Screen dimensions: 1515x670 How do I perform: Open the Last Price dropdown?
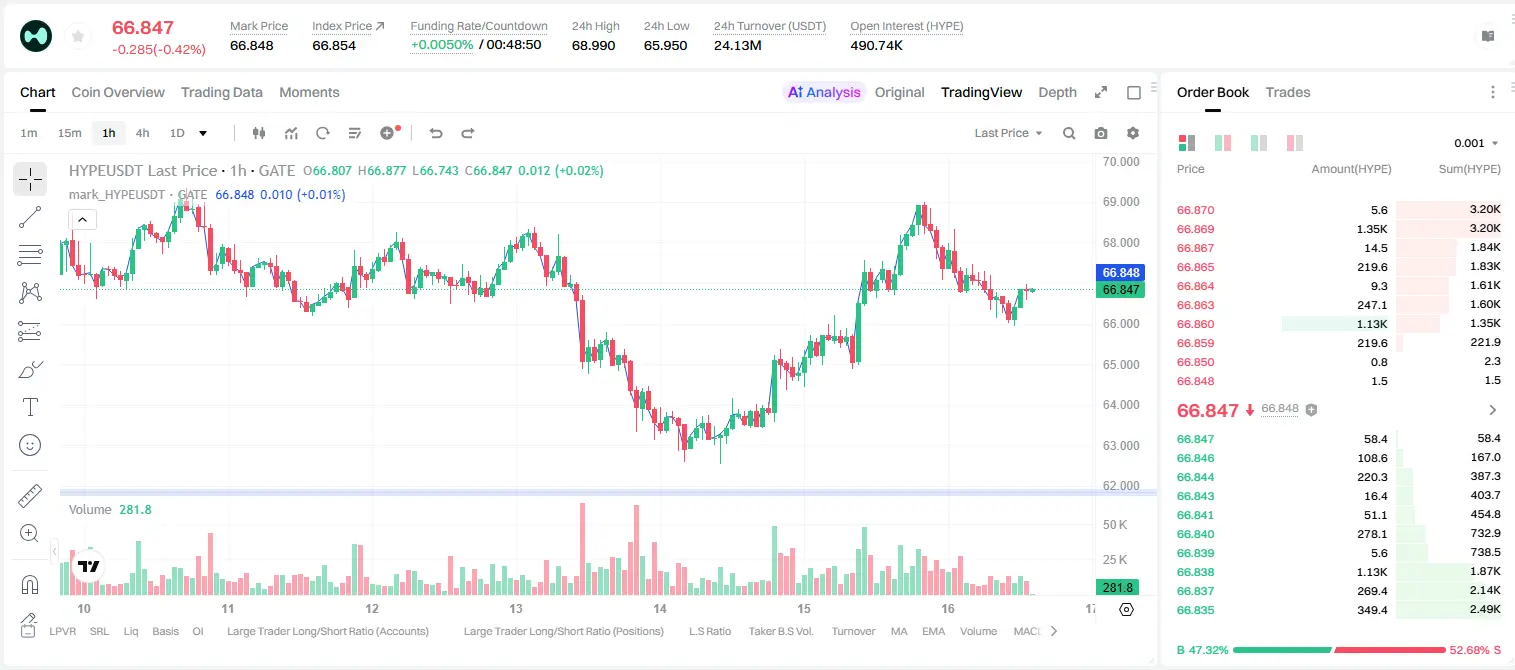point(1008,133)
